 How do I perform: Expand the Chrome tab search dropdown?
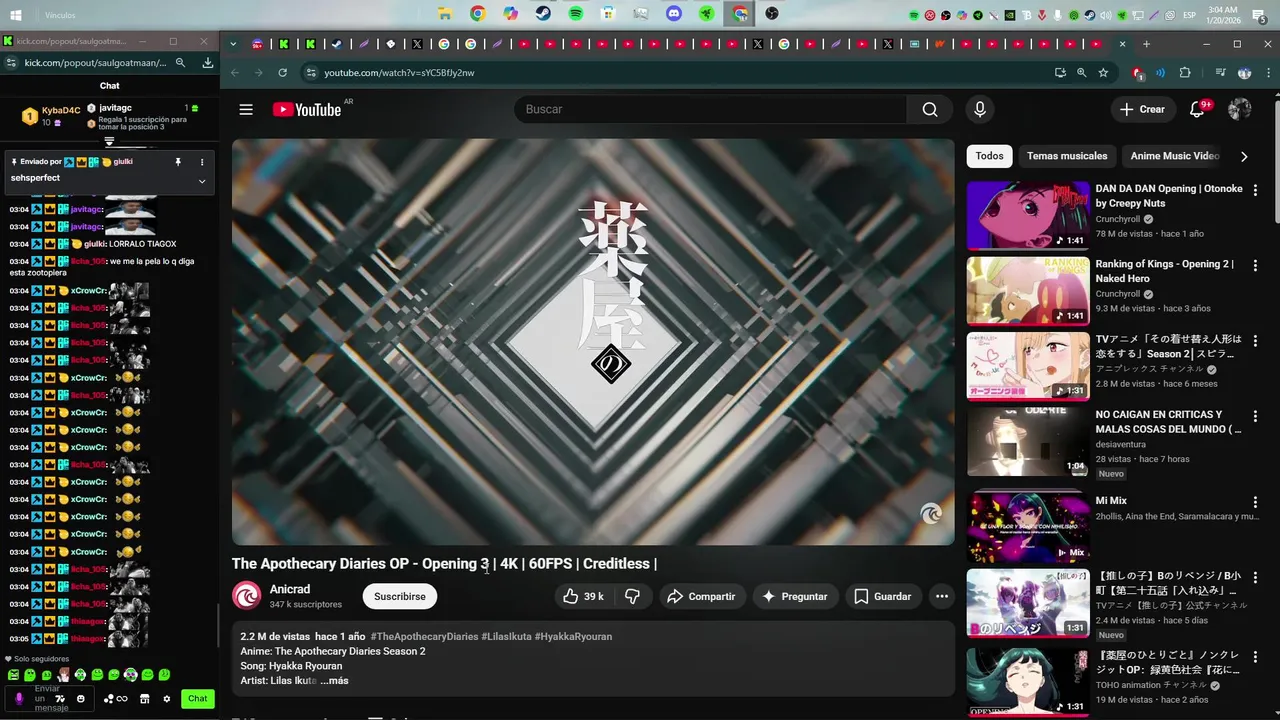[233, 44]
